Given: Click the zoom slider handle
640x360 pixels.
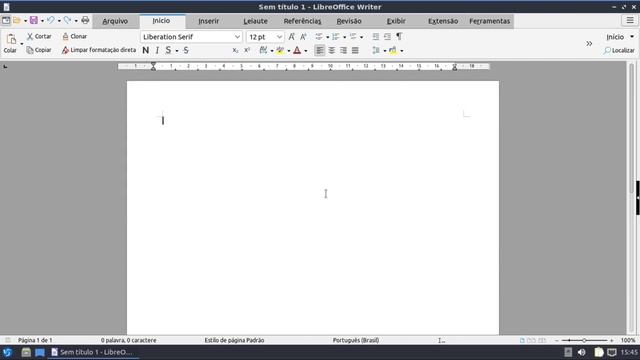Looking at the screenshot, I should pos(584,340).
